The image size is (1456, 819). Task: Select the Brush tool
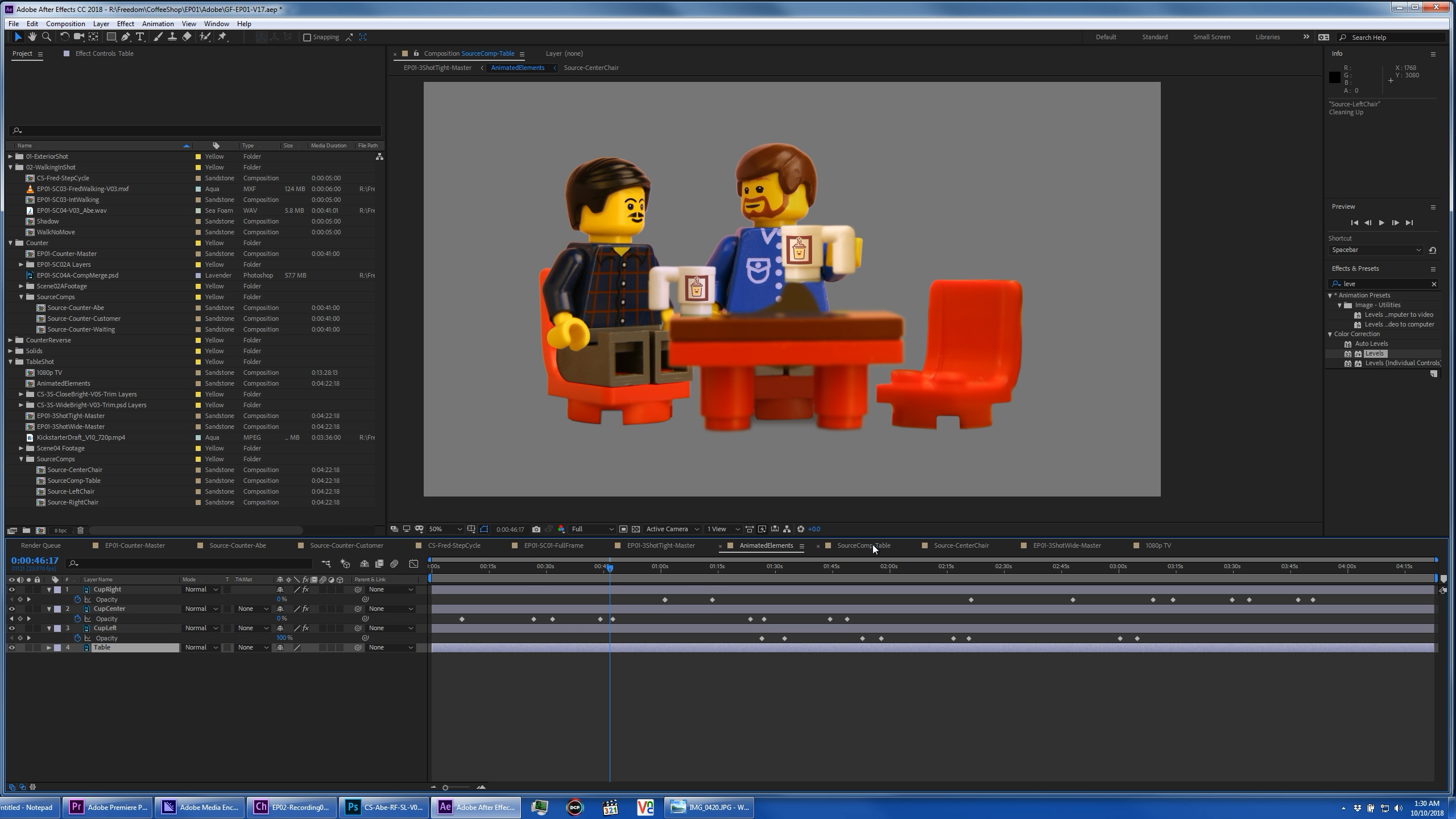[x=158, y=37]
